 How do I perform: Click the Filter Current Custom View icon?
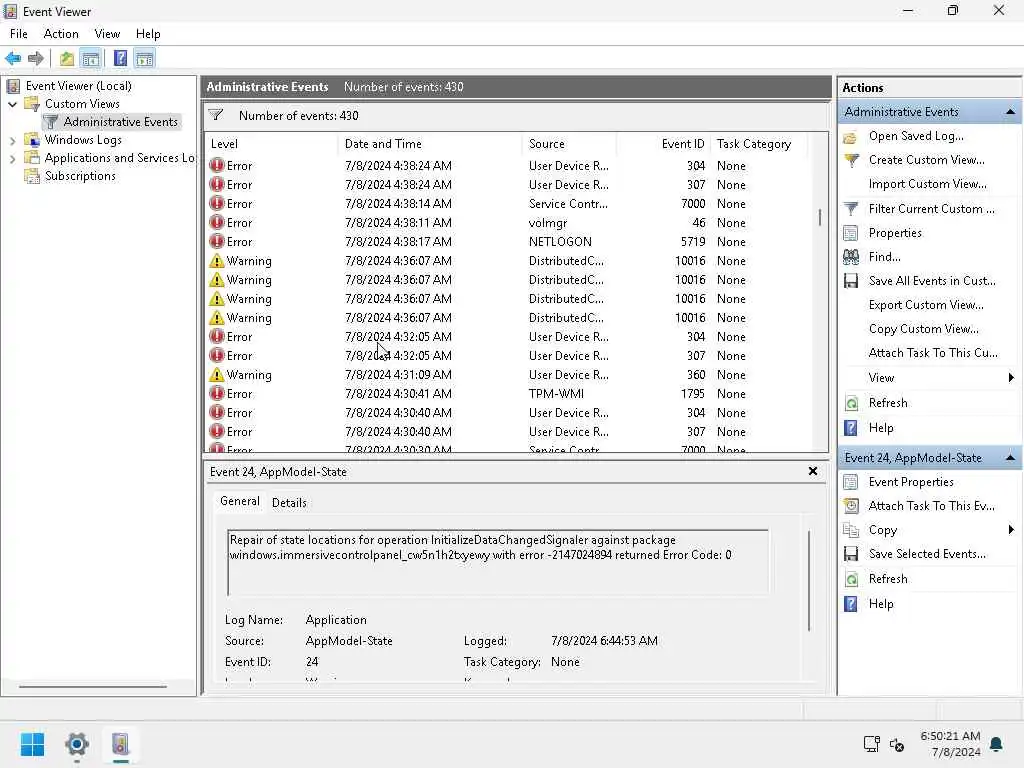tap(851, 209)
